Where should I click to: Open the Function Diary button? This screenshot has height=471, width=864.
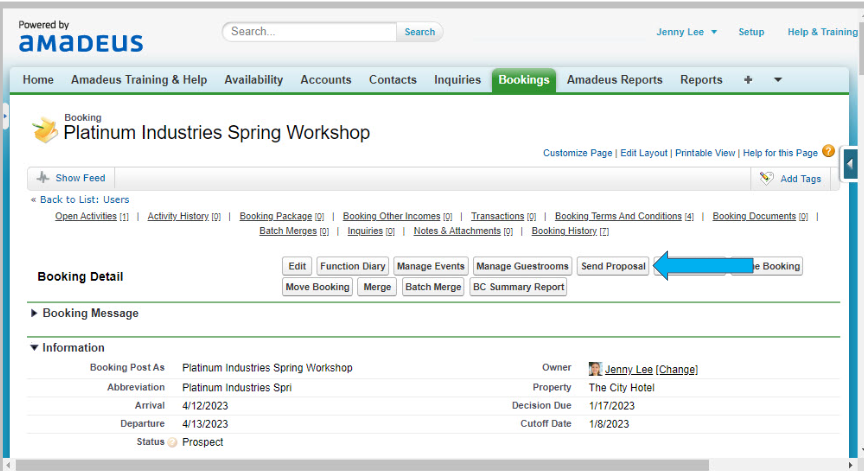pyautogui.click(x=353, y=266)
